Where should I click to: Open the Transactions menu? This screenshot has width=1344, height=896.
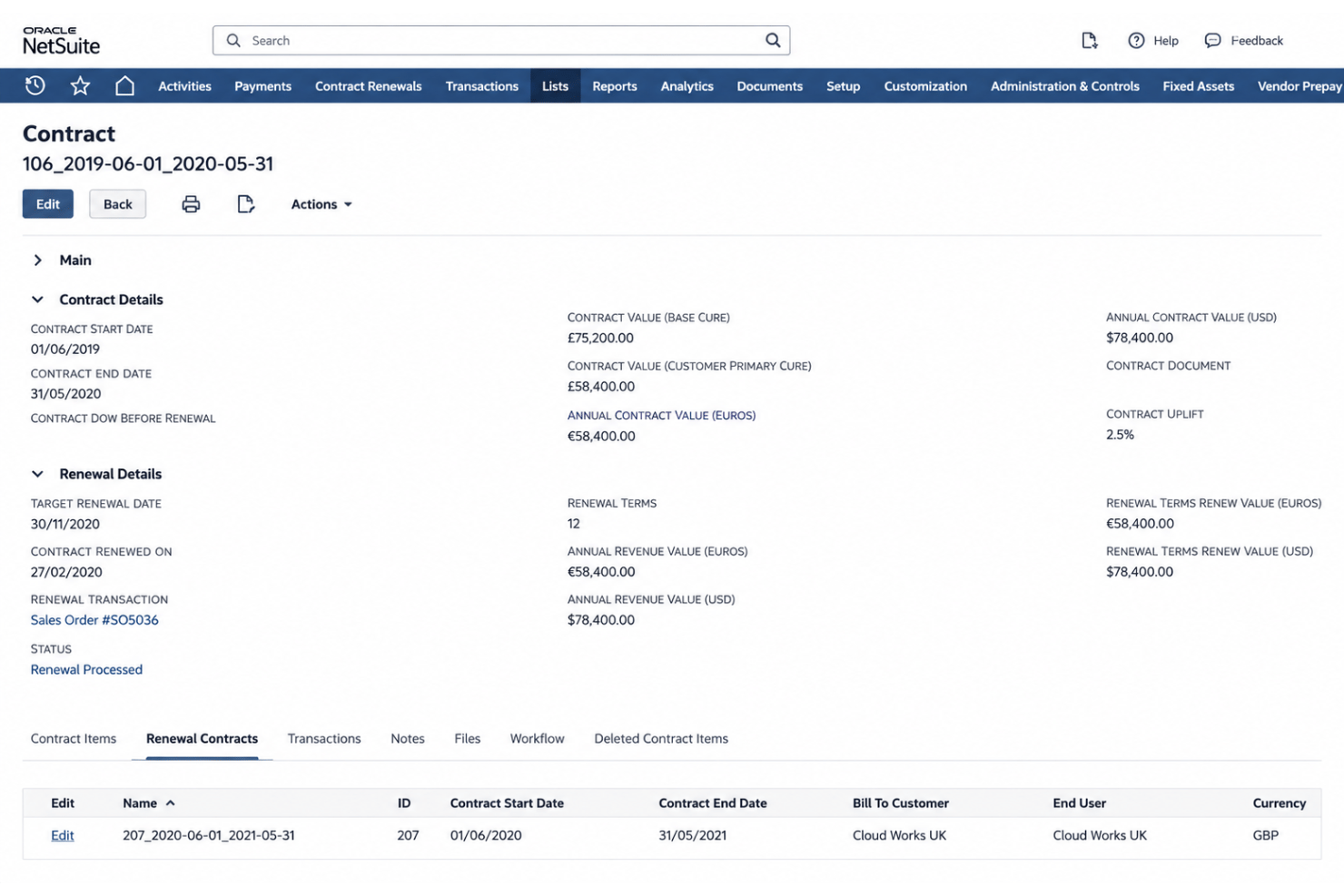tap(481, 86)
